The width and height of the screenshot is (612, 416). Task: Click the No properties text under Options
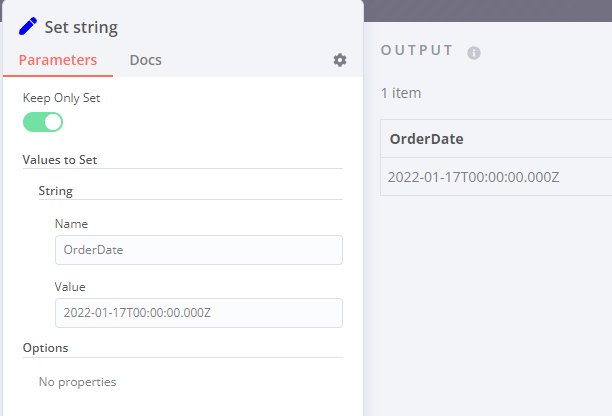(77, 381)
